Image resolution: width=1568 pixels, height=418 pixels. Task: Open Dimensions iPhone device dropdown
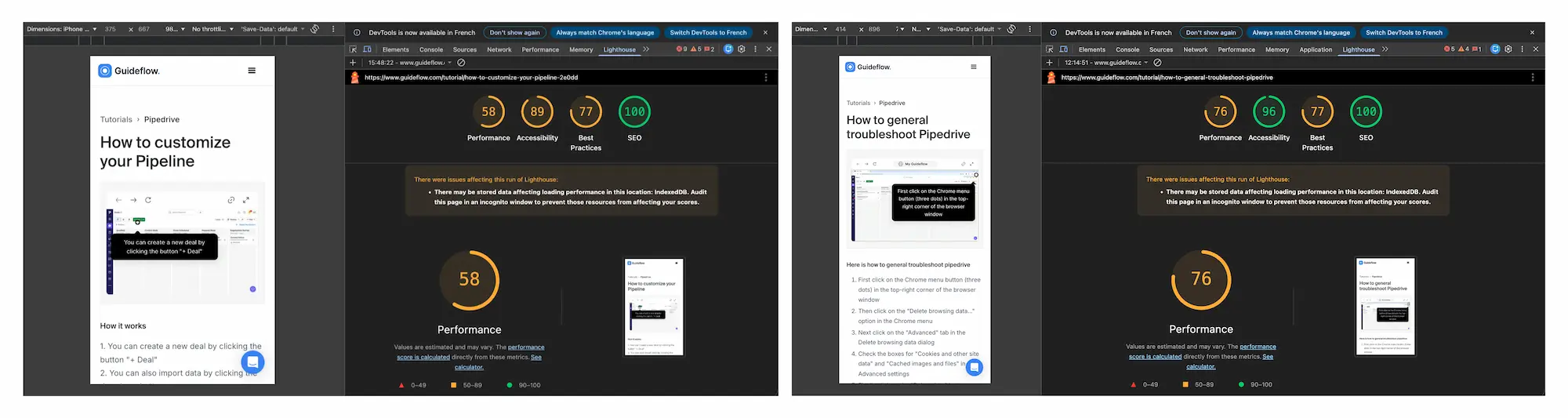[x=62, y=29]
